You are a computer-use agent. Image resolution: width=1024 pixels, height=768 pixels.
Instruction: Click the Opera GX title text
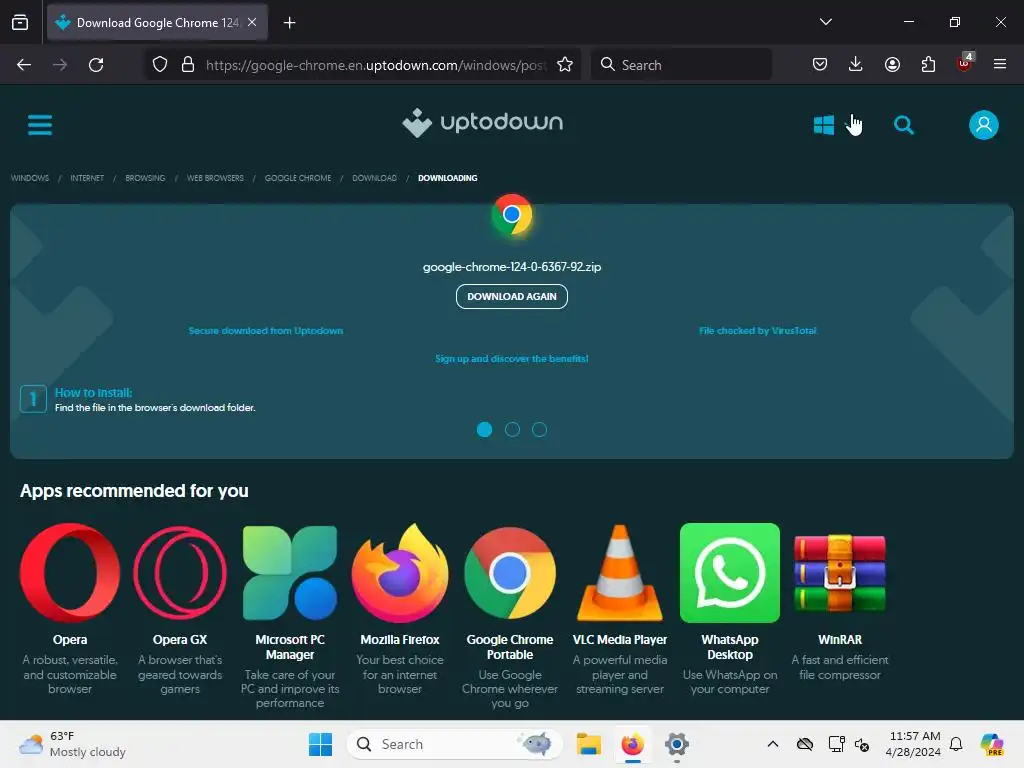pyautogui.click(x=180, y=640)
